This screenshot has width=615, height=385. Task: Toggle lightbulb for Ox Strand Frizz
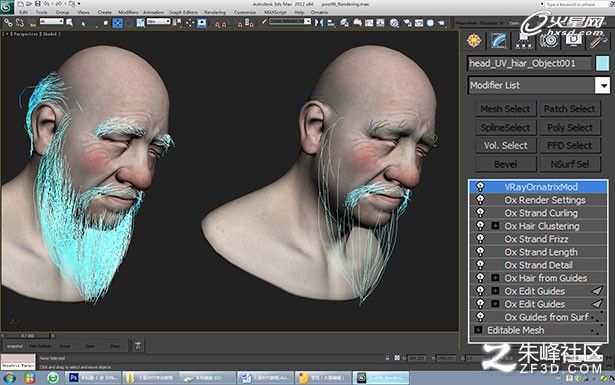pyautogui.click(x=480, y=238)
